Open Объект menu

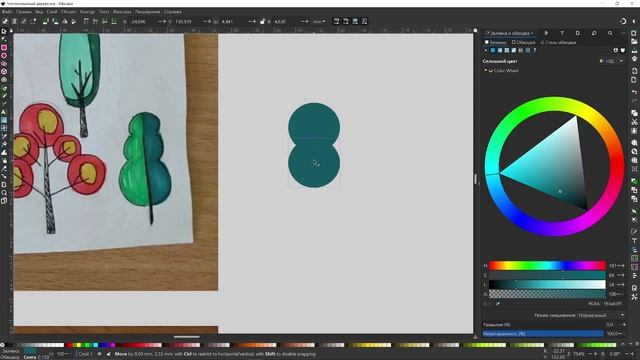point(69,12)
